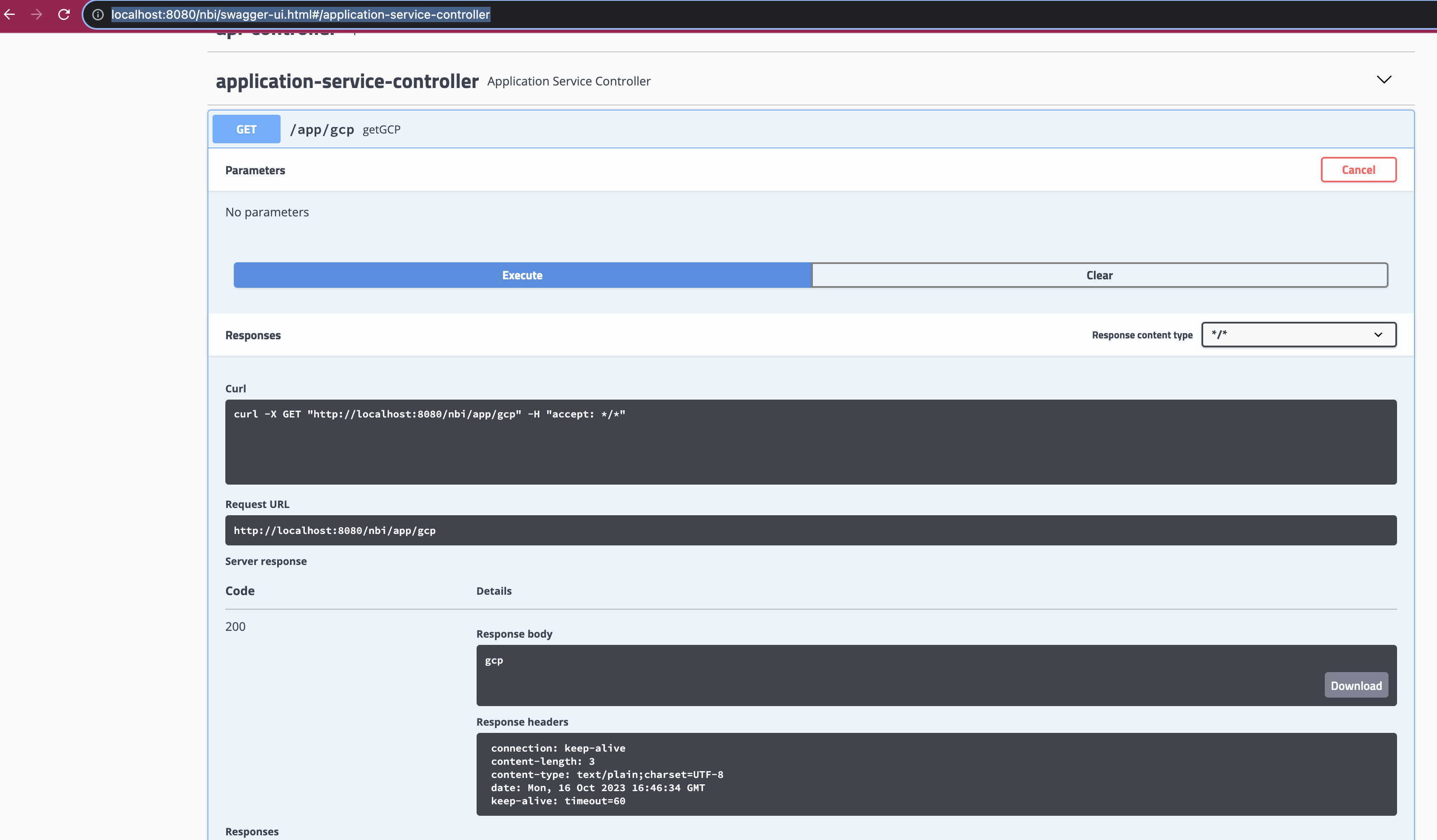Cancel the try-it-out mode

1358,169
